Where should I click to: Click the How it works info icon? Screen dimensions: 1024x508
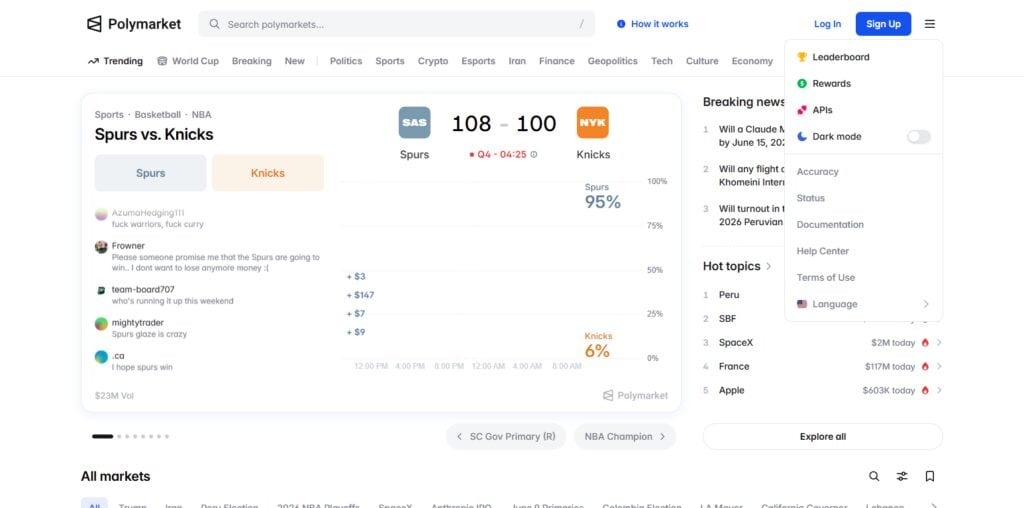point(621,24)
